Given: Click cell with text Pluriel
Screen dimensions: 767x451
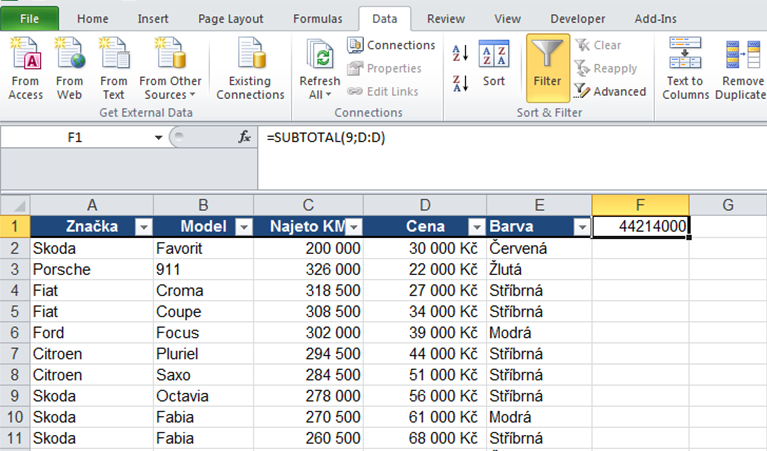Looking at the screenshot, I should pos(203,354).
